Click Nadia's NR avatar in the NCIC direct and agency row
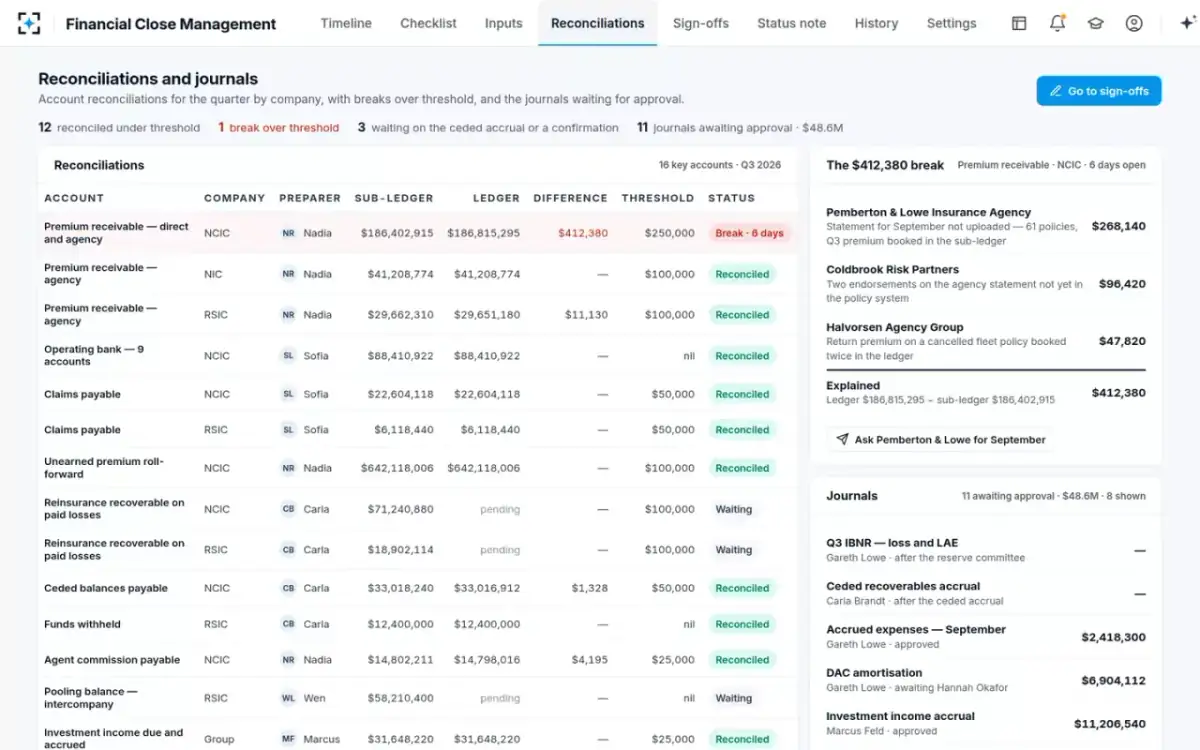 coord(288,233)
